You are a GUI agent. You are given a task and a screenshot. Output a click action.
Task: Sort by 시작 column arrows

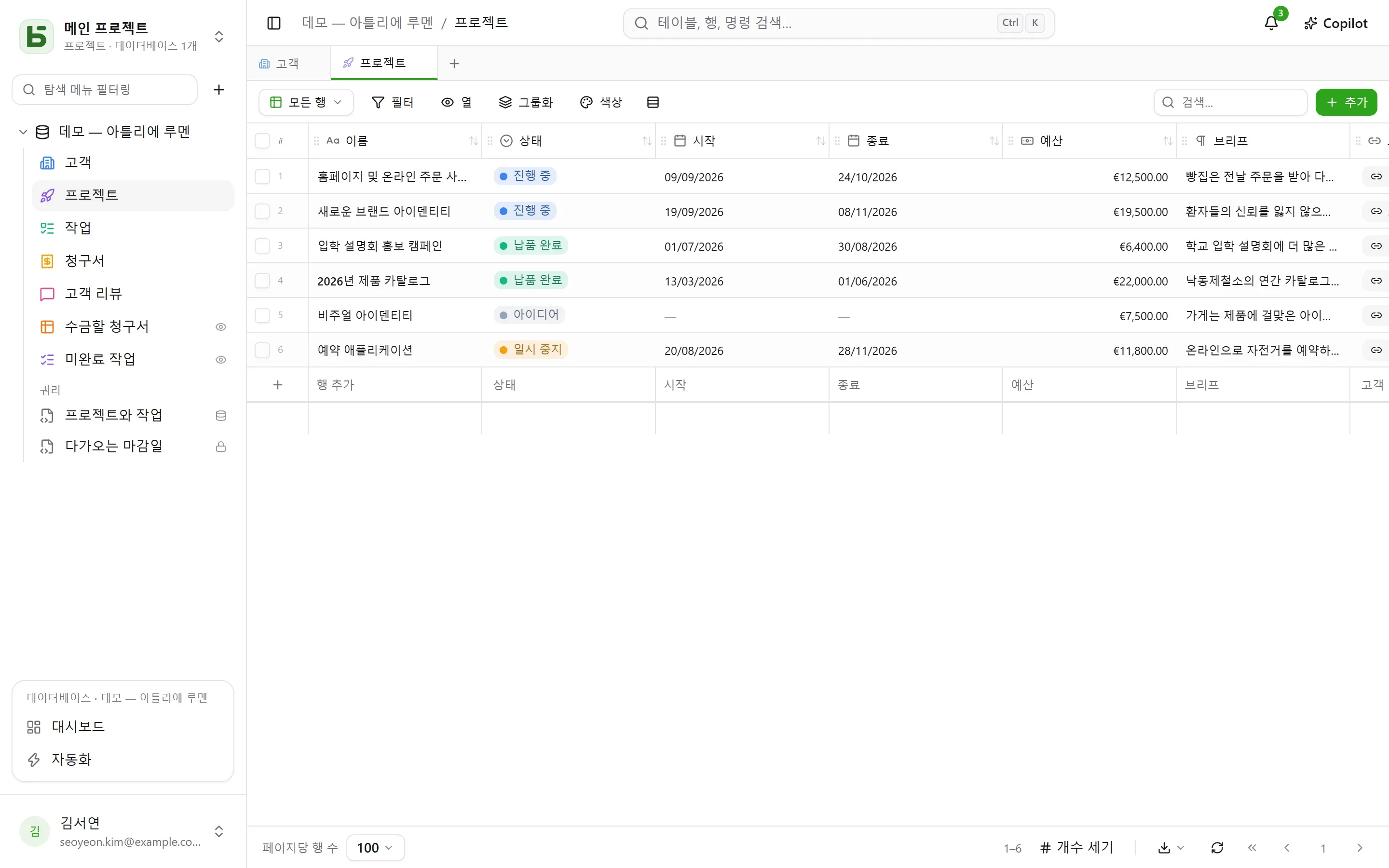[x=820, y=141]
